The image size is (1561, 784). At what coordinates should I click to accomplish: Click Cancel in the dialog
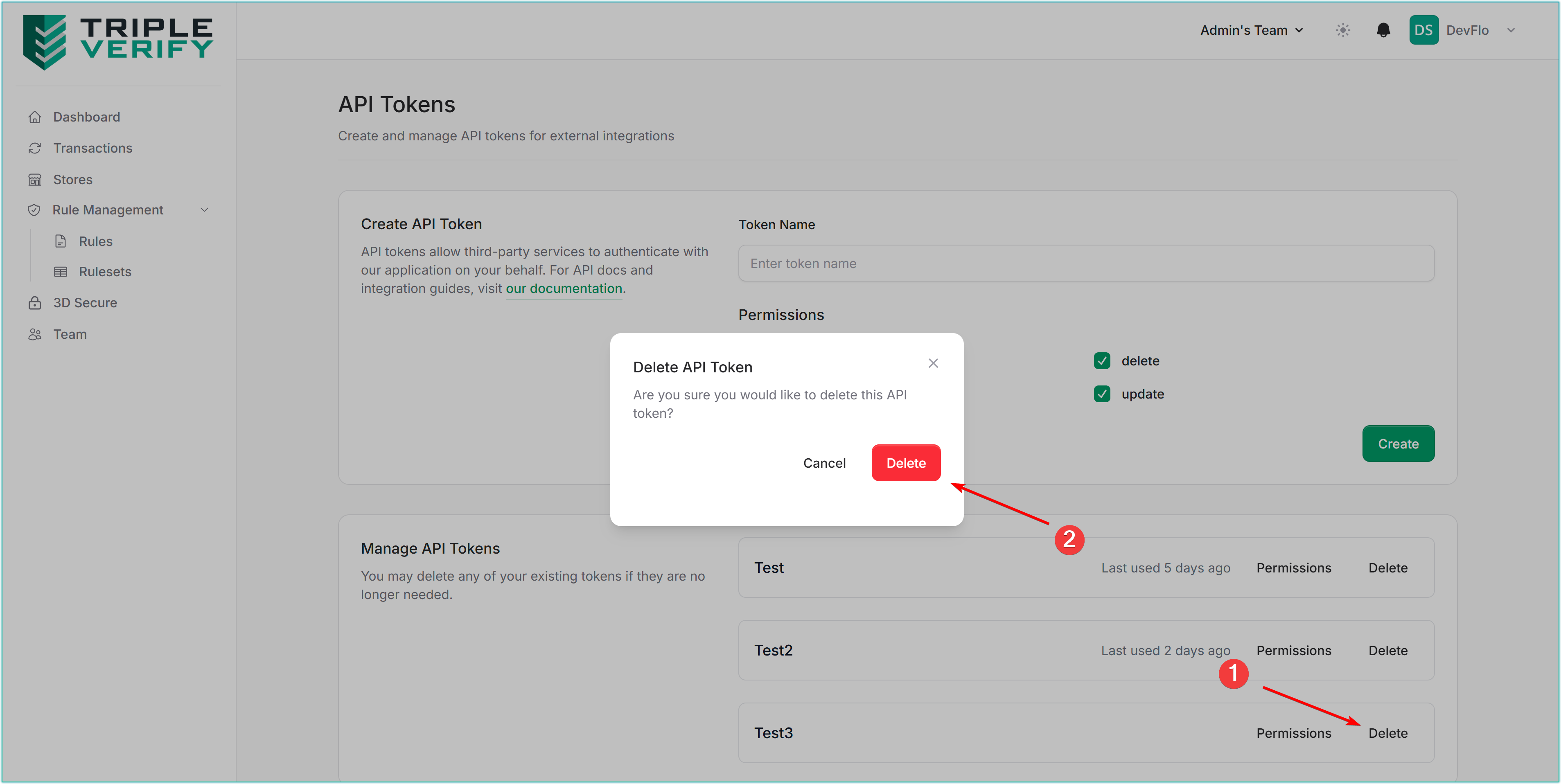pyautogui.click(x=824, y=463)
